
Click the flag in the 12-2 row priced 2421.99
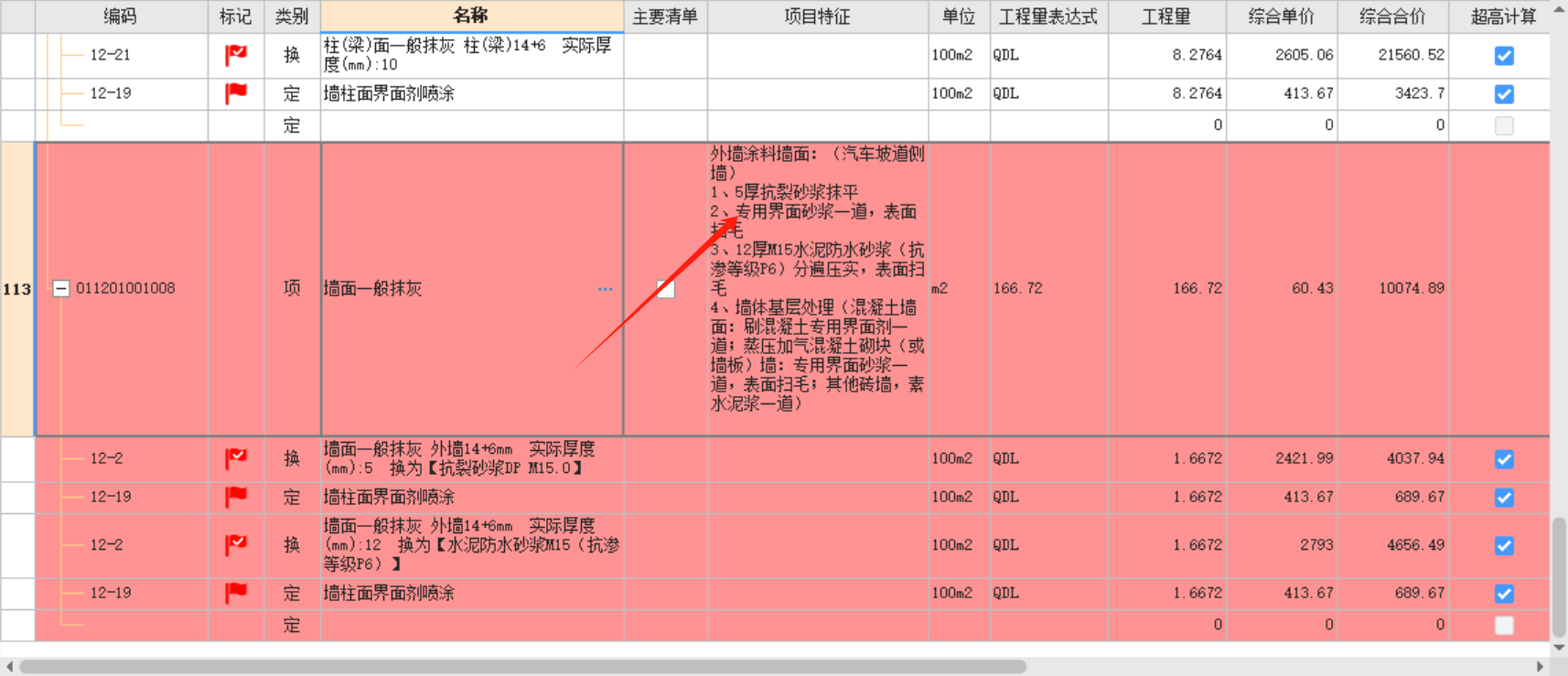point(236,459)
